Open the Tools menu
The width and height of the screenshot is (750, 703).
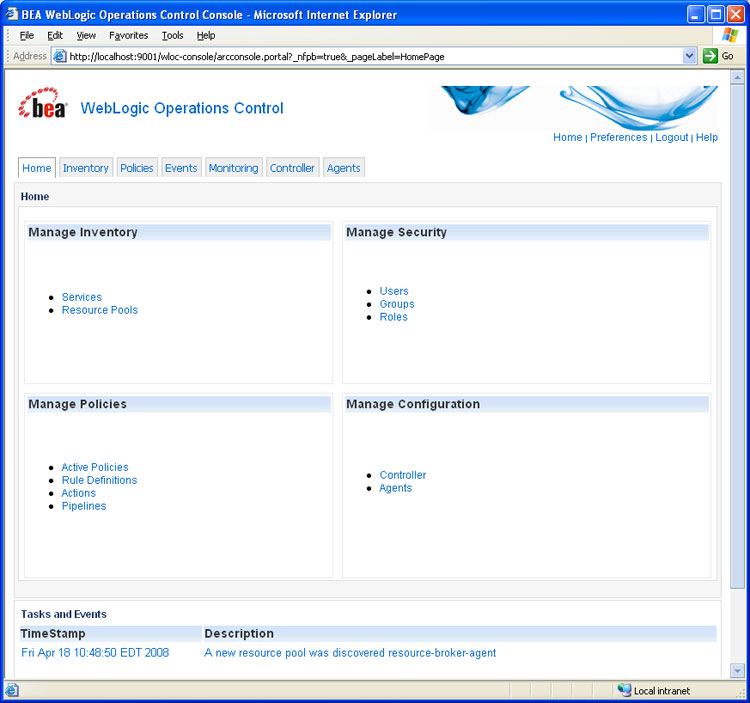[x=173, y=35]
